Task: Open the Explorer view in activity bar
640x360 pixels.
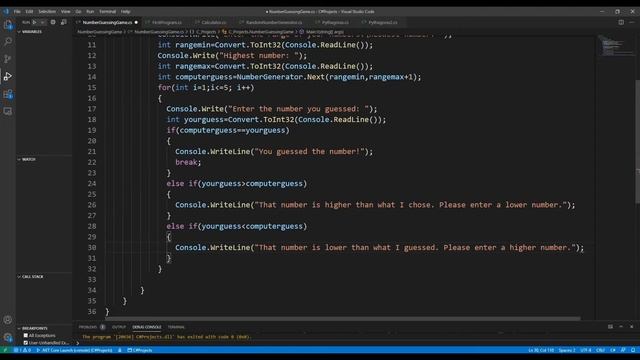Action: (x=8, y=24)
